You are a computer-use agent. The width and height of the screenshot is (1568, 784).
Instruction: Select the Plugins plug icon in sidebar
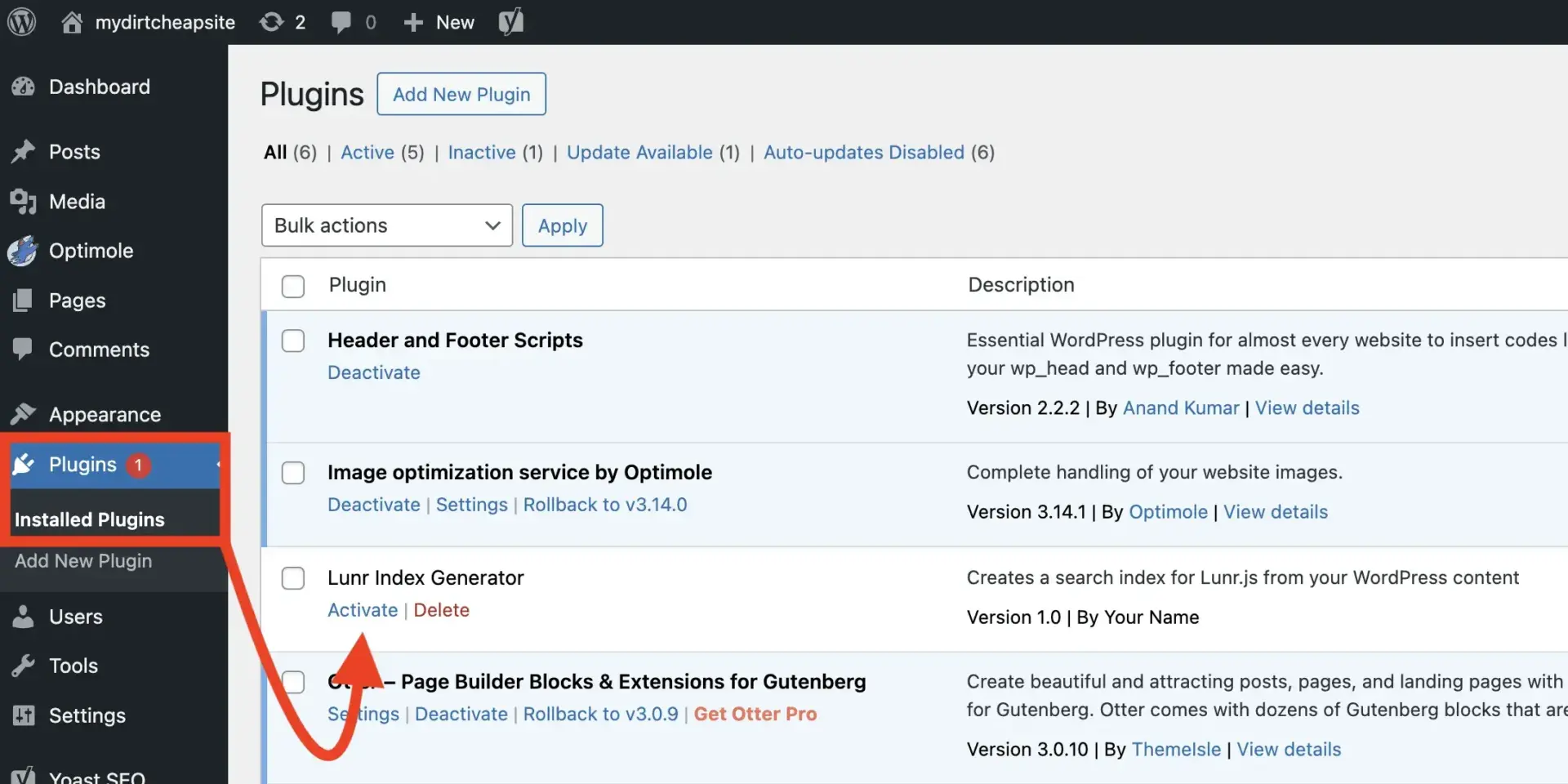tap(24, 464)
